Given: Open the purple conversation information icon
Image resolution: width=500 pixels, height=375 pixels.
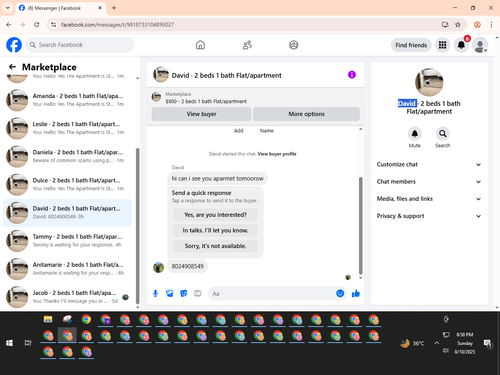Looking at the screenshot, I should (x=352, y=75).
